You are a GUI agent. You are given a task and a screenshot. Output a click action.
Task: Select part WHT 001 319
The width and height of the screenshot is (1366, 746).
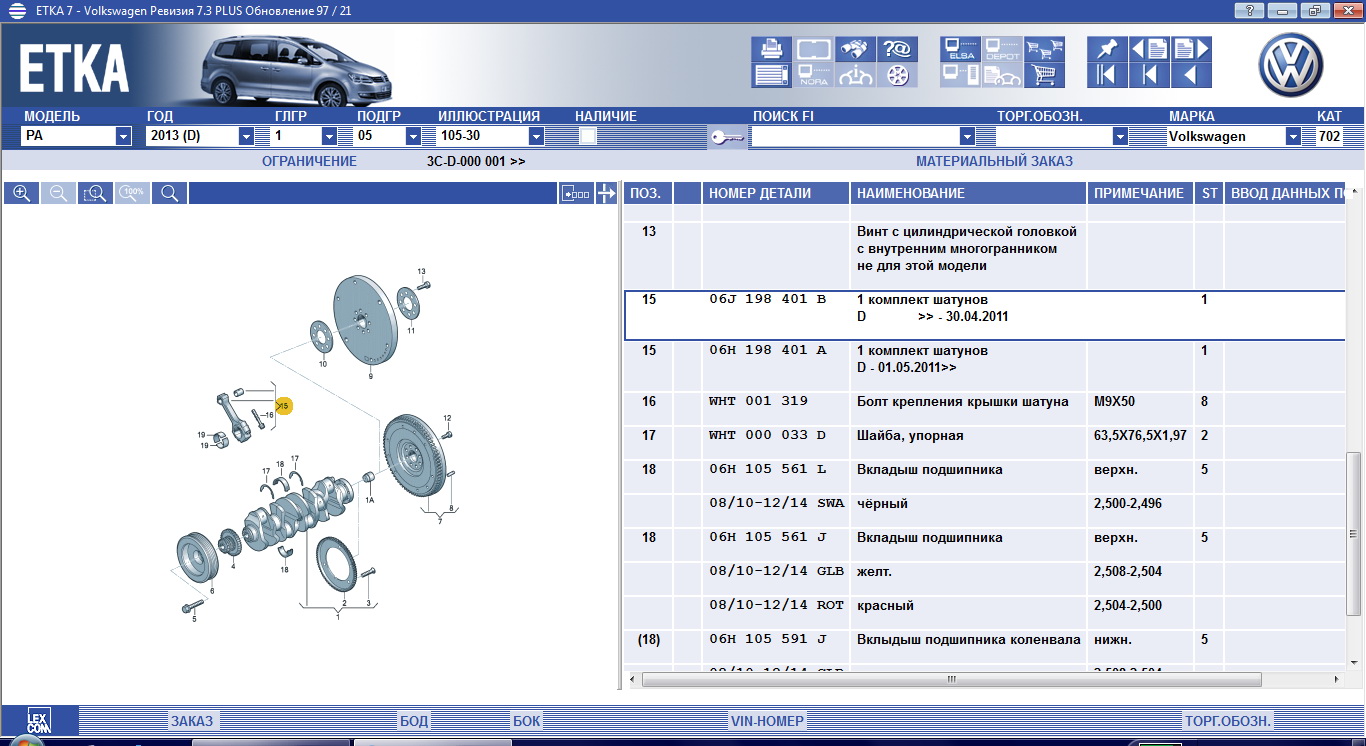point(758,401)
